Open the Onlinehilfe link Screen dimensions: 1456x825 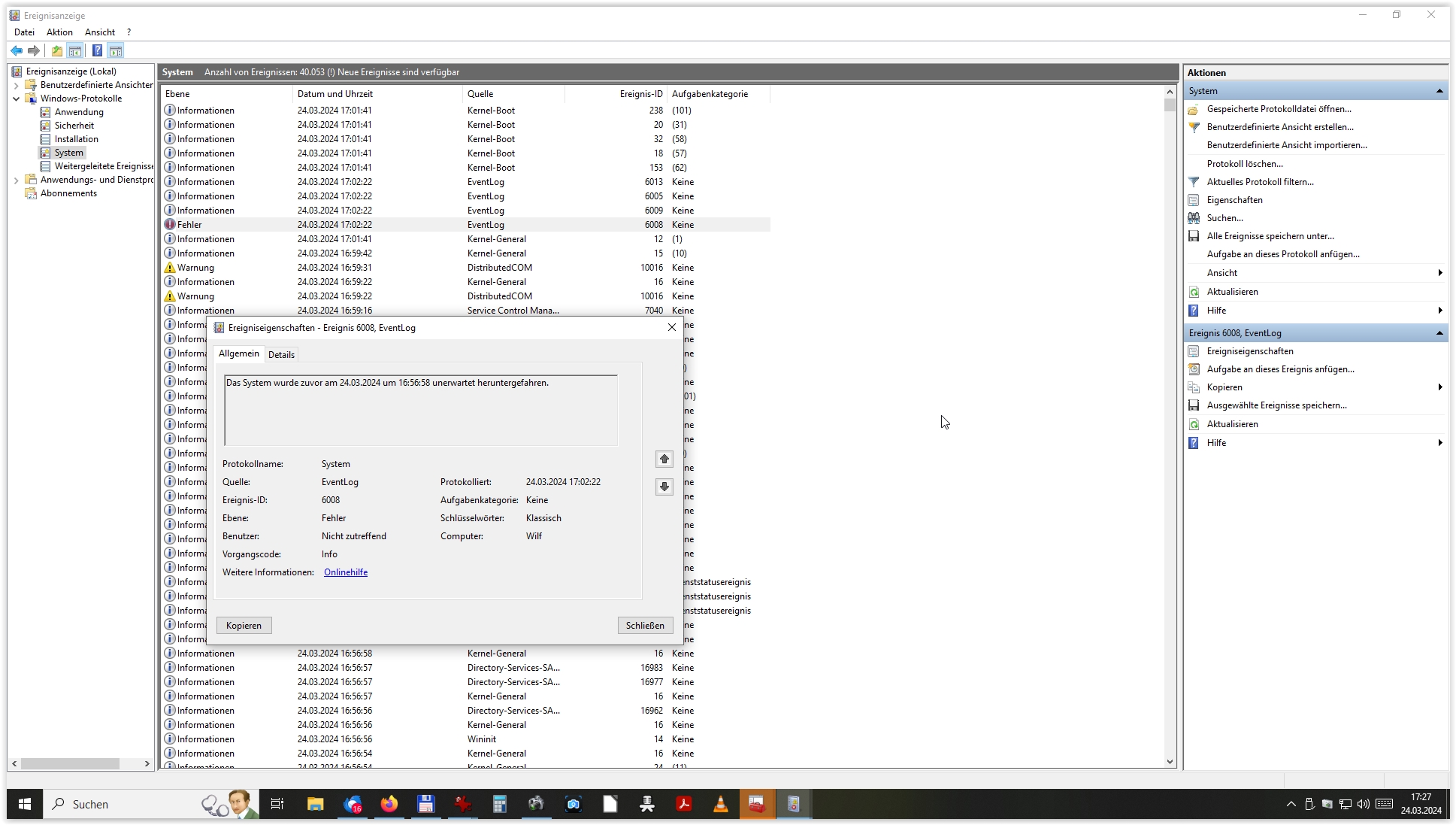[x=346, y=572]
